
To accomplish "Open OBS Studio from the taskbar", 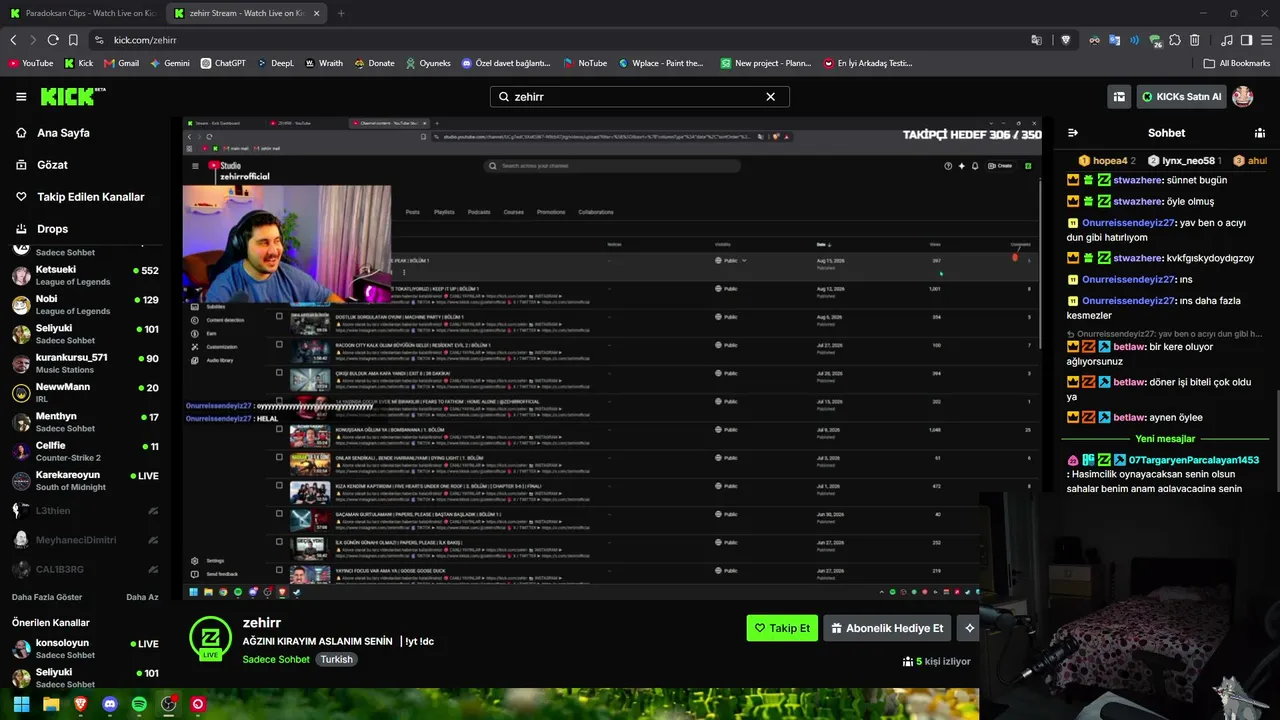I will 169,704.
